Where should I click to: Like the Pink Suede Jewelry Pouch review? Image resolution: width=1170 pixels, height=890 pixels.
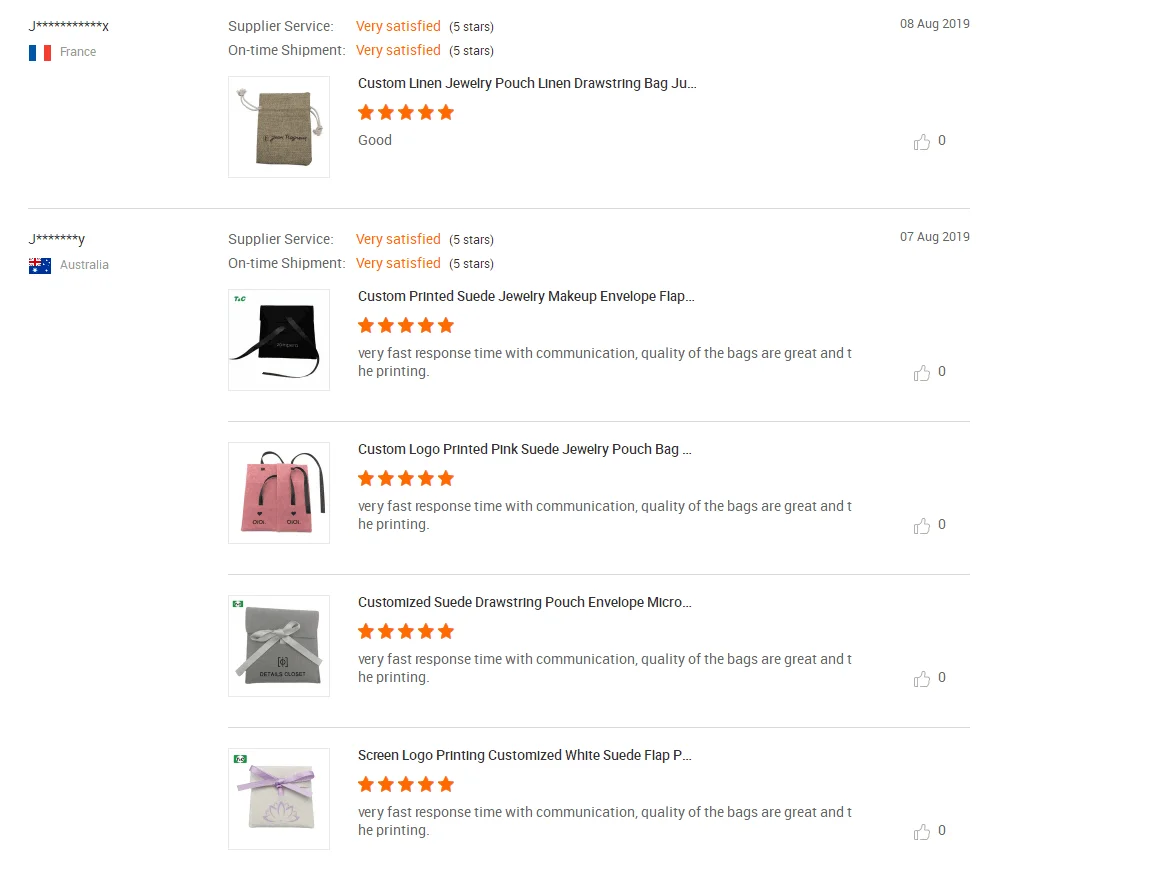click(x=922, y=526)
